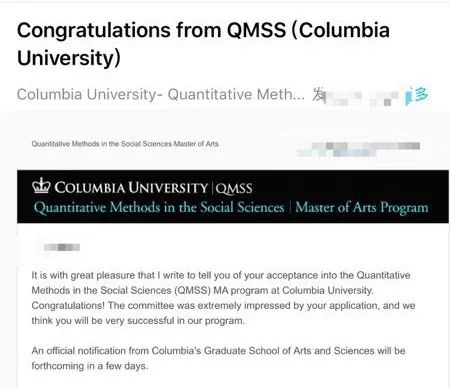450x388 pixels.
Task: Open the blue 更多 details link
Action: click(417, 96)
